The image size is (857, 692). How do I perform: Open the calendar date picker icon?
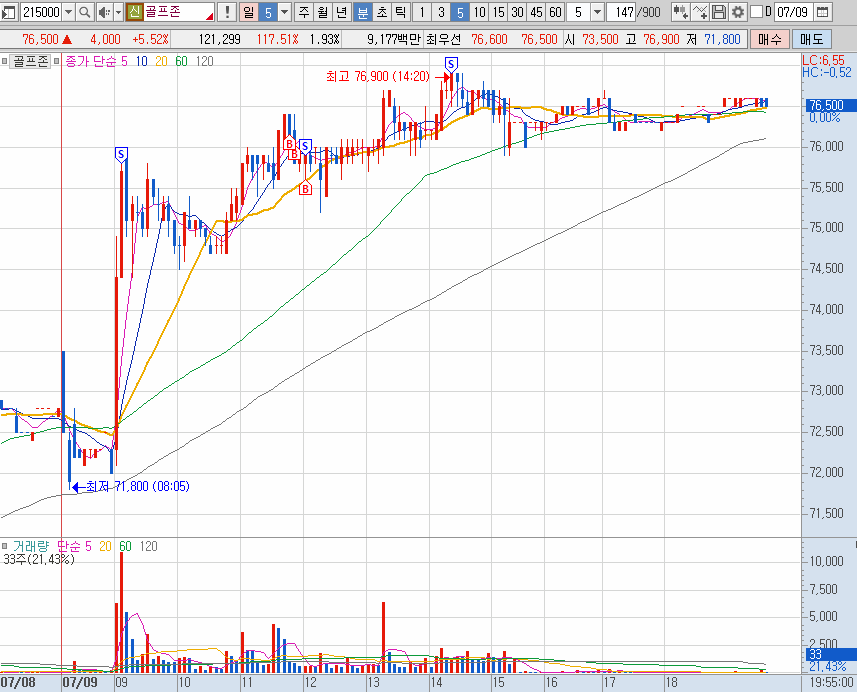click(x=822, y=12)
